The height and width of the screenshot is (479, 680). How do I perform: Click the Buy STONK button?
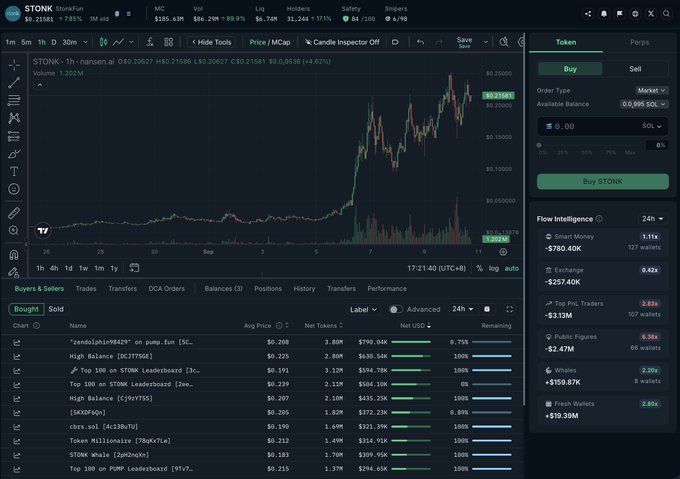point(603,182)
